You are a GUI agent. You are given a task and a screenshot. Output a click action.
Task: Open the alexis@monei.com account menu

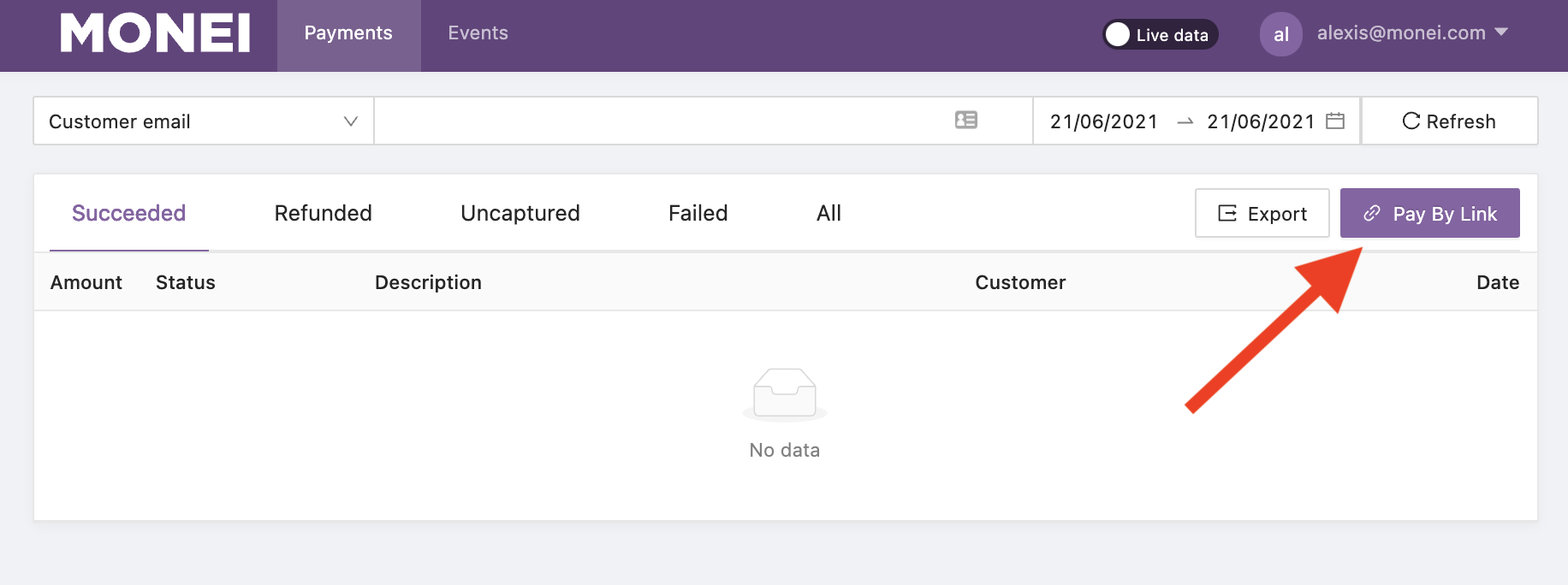tap(1412, 33)
